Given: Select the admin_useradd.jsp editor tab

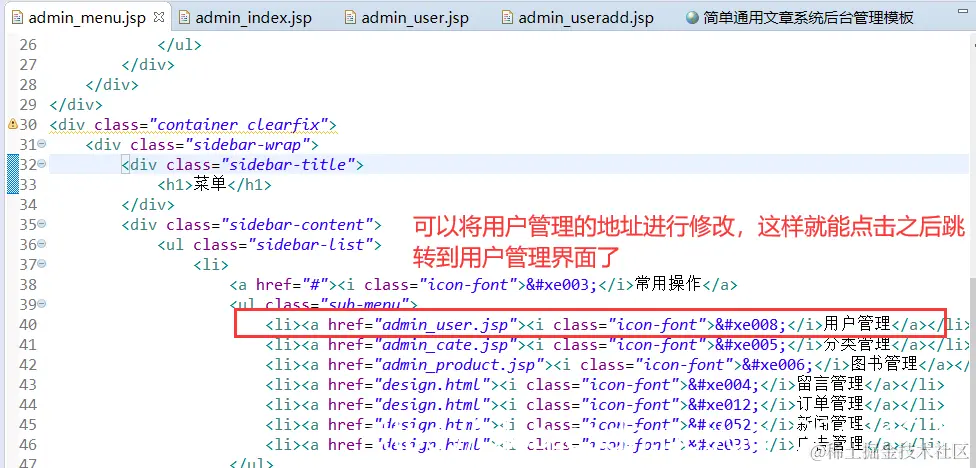Looking at the screenshot, I should click(x=578, y=17).
